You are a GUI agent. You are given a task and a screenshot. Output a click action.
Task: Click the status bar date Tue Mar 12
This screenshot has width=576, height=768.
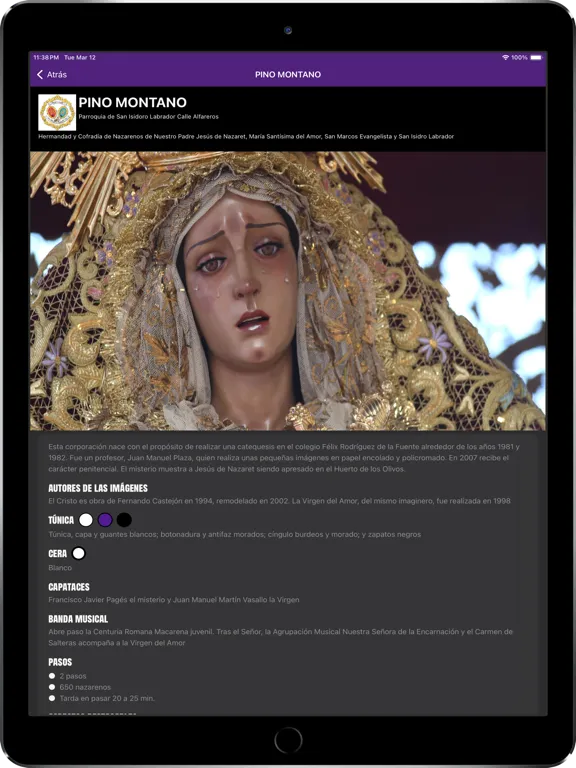click(80, 58)
